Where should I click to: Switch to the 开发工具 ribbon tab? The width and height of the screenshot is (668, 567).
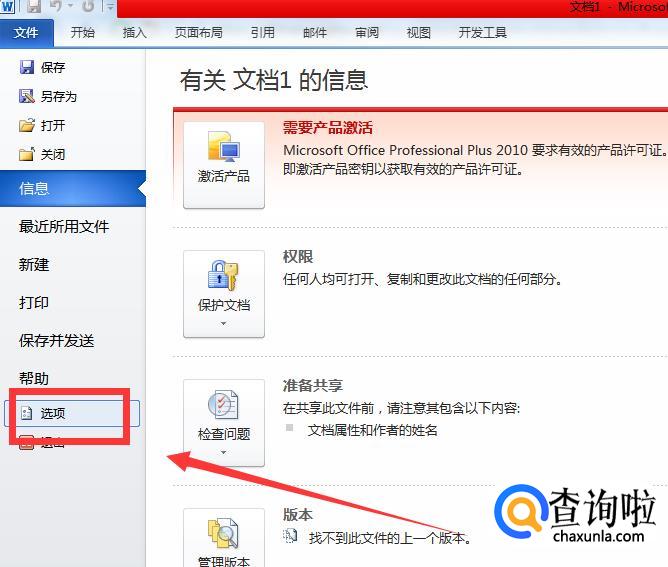[x=483, y=33]
